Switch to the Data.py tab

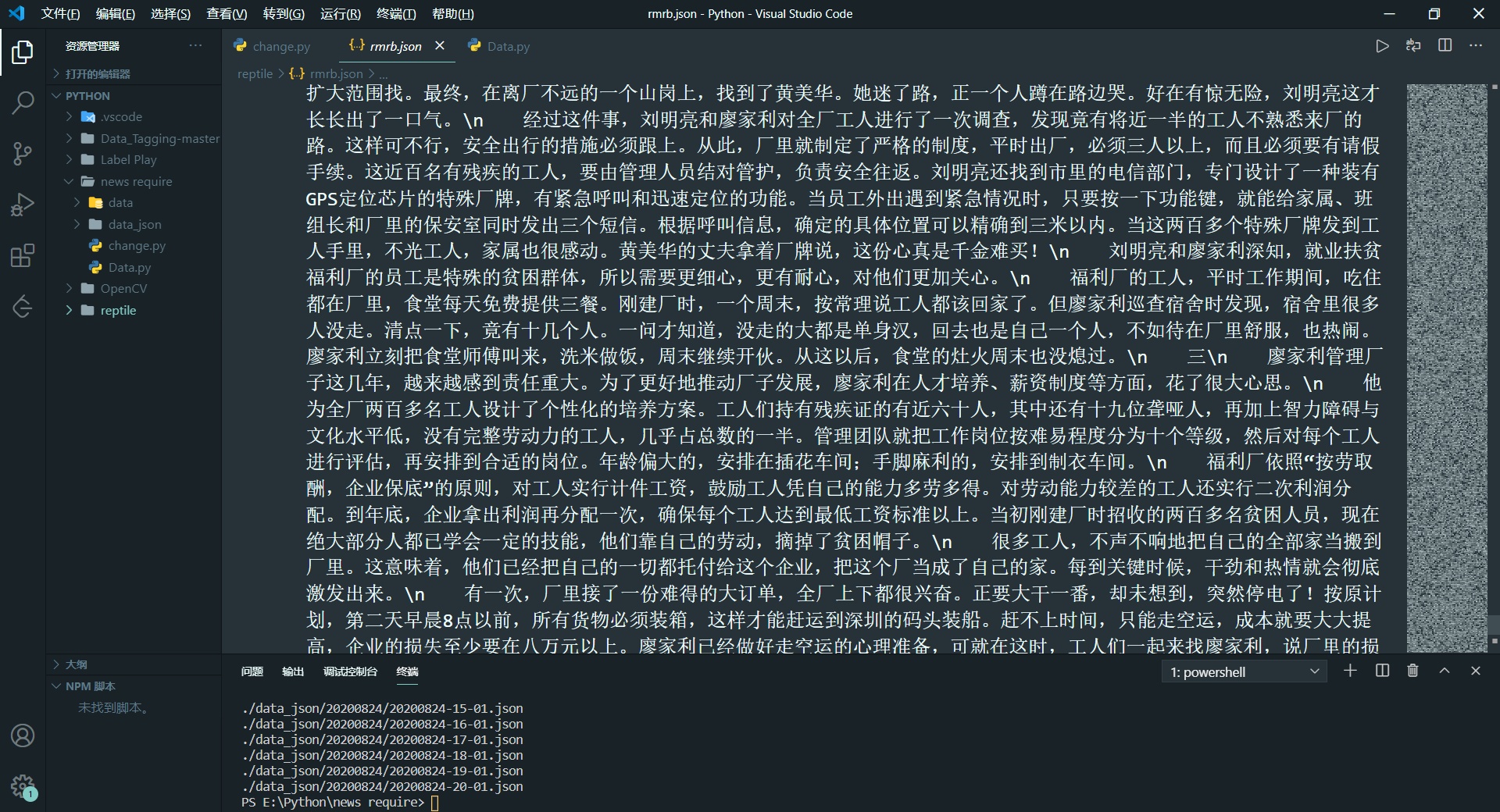(x=506, y=46)
